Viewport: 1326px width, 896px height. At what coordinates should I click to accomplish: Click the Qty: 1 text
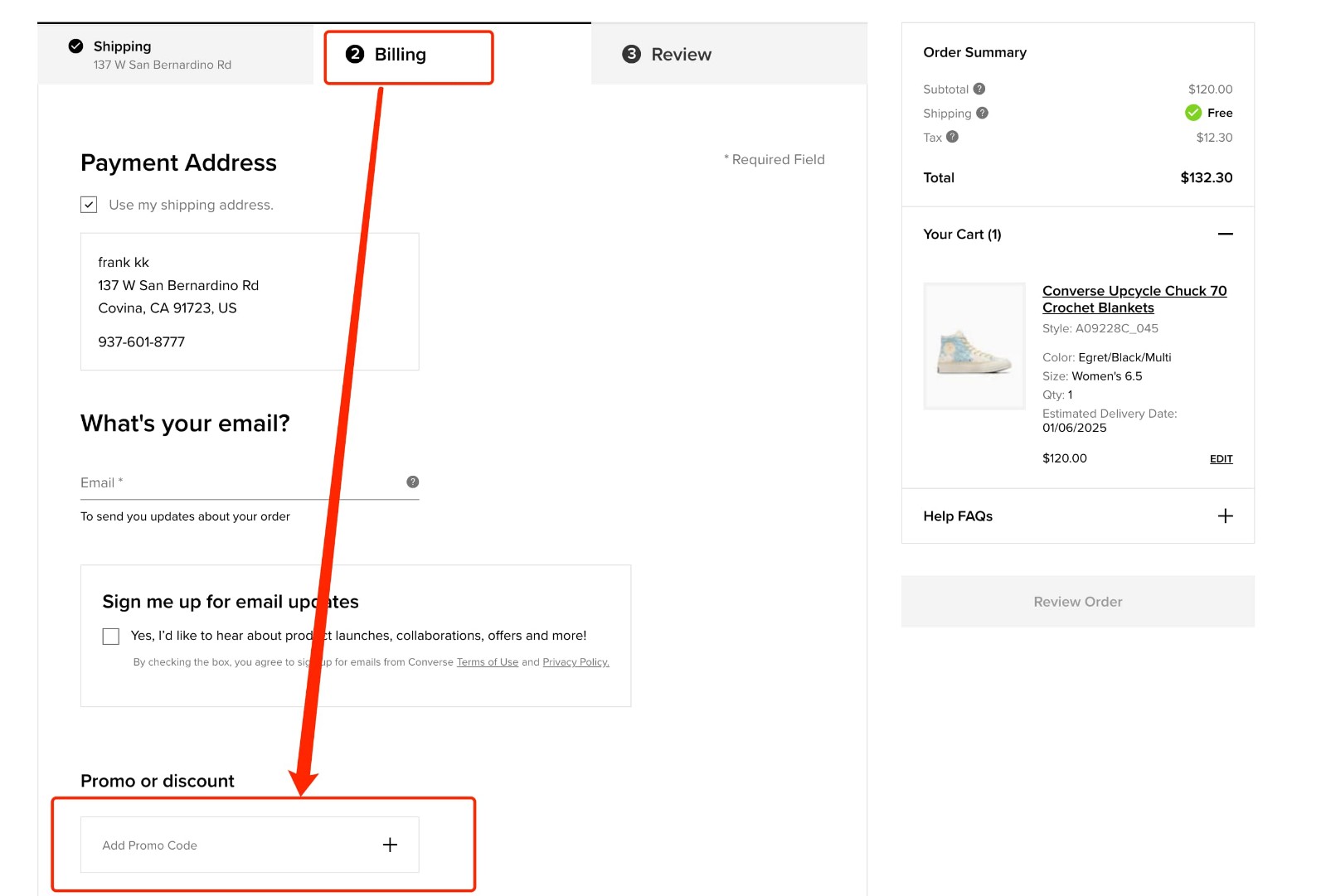(x=1057, y=395)
